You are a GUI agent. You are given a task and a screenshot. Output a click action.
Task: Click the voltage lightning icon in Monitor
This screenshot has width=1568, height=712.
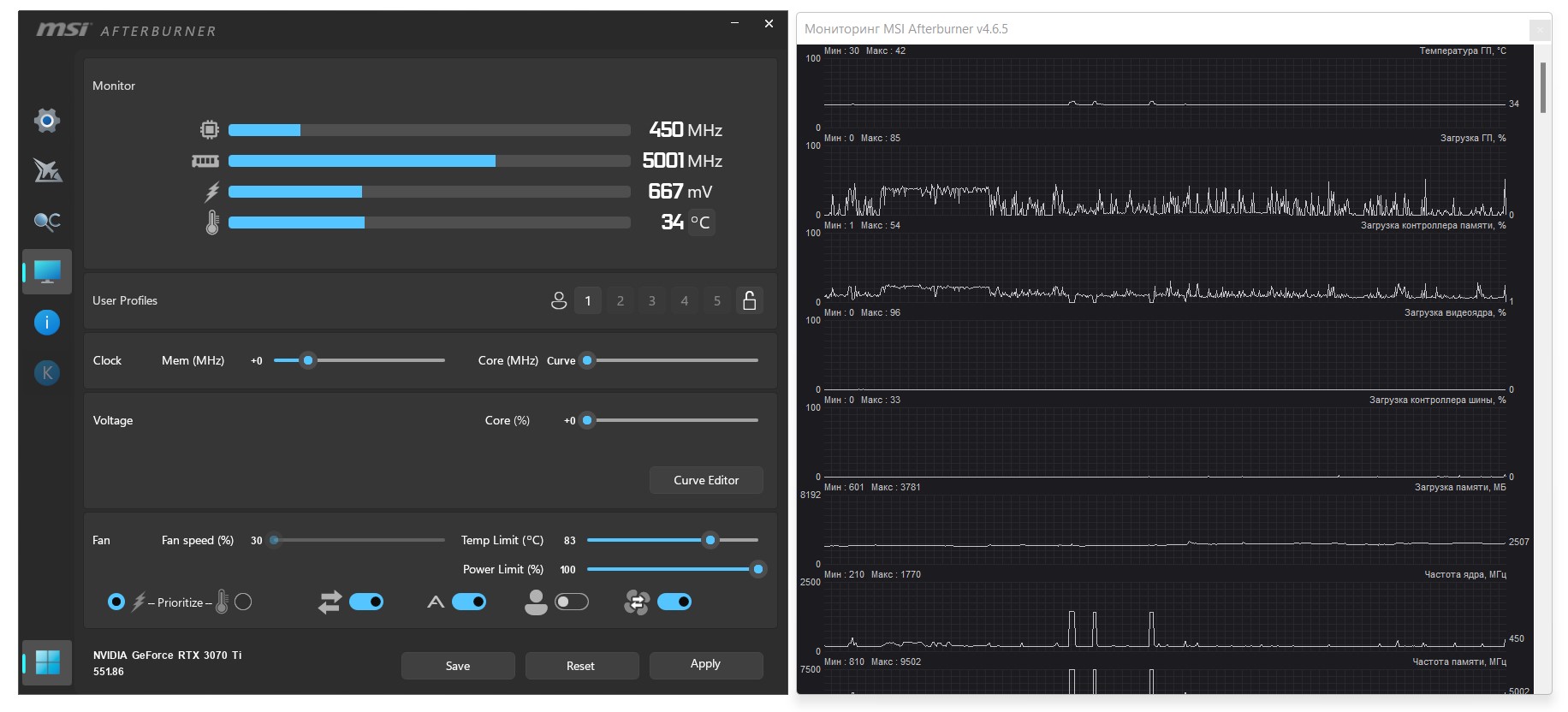[211, 192]
